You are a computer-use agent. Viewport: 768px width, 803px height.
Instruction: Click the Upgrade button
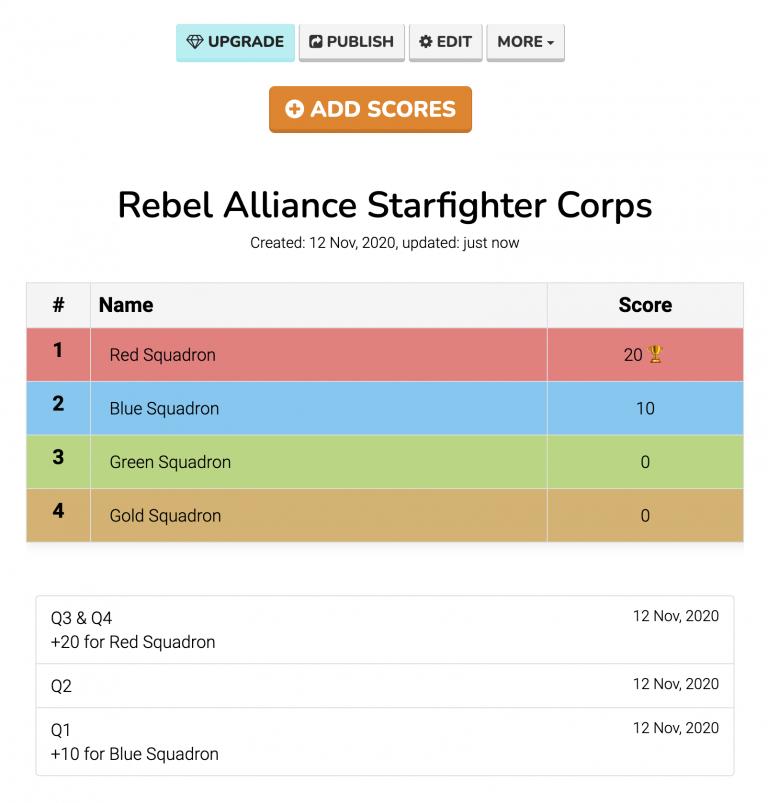coord(236,42)
